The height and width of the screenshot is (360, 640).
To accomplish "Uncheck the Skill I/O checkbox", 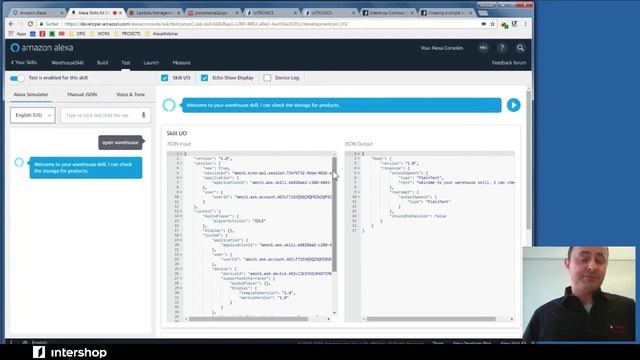I will pos(164,78).
